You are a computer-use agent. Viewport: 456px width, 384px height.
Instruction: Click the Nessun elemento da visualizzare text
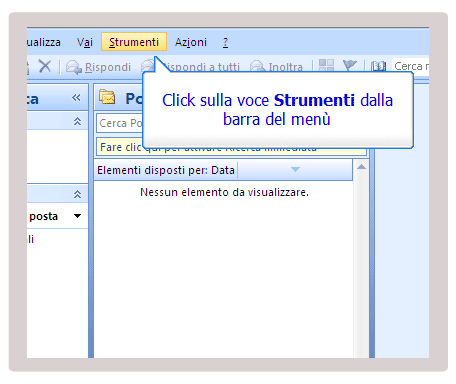[x=224, y=192]
